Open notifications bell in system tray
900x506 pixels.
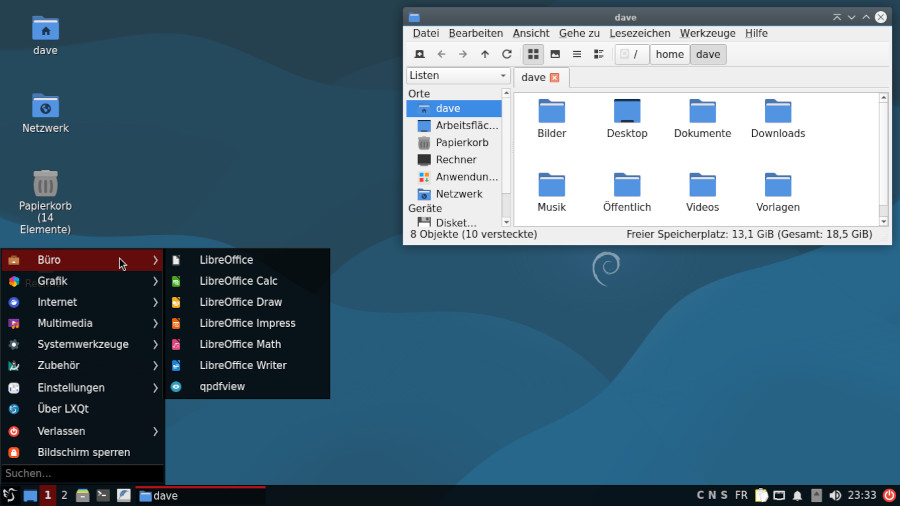click(x=797, y=496)
